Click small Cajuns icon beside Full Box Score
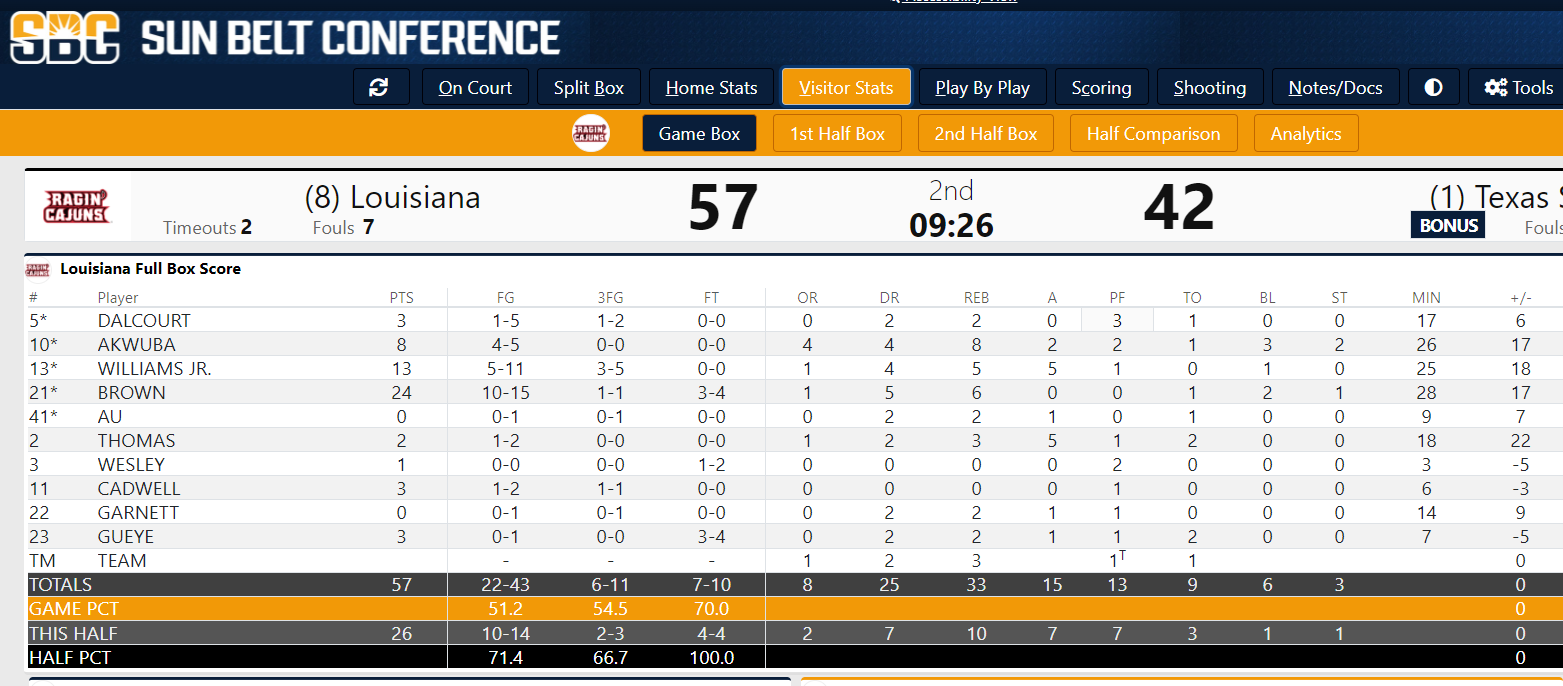1563x686 pixels. click(38, 269)
